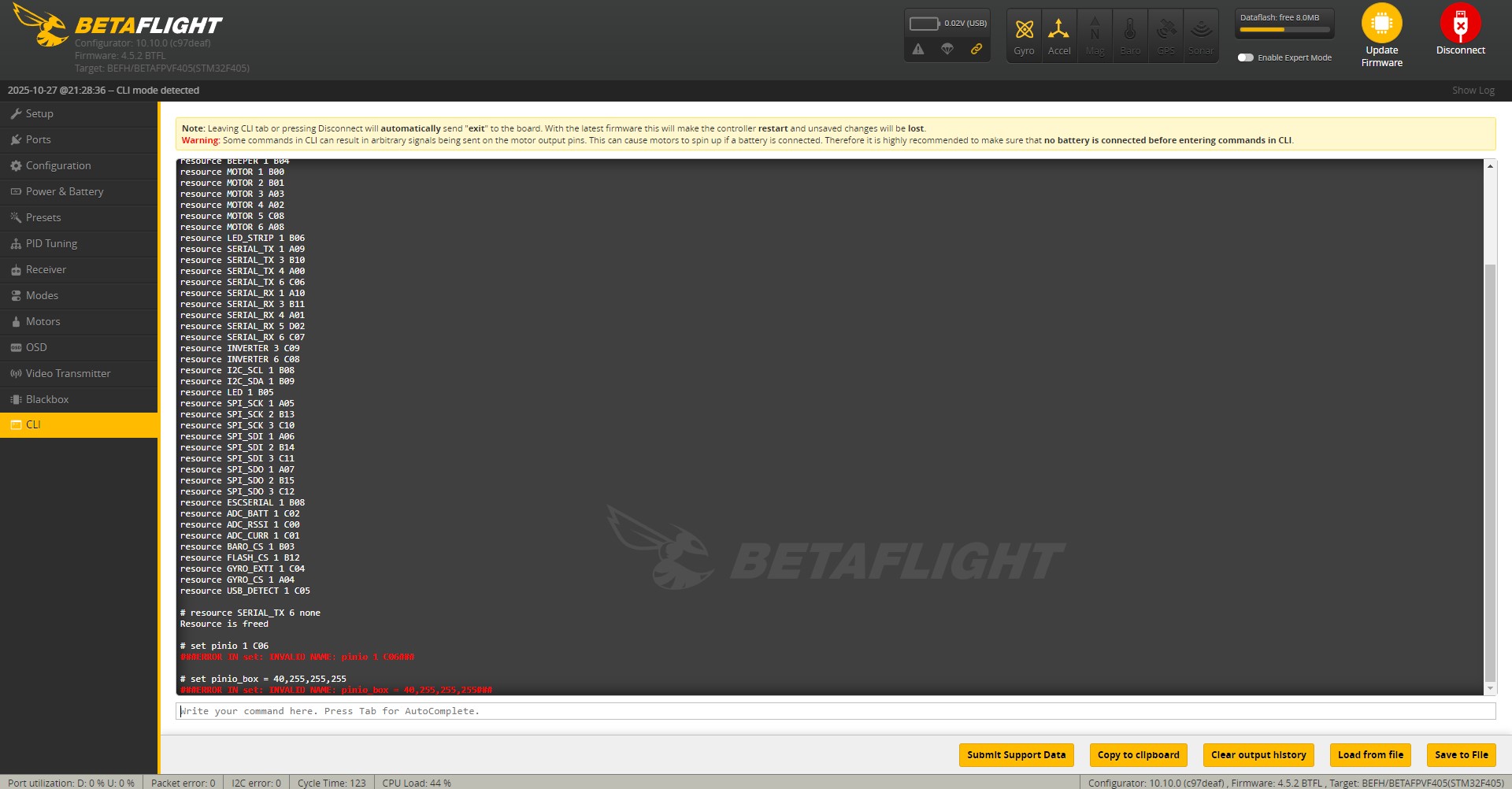
Task: Click the Baro sensor icon
Action: (x=1130, y=31)
